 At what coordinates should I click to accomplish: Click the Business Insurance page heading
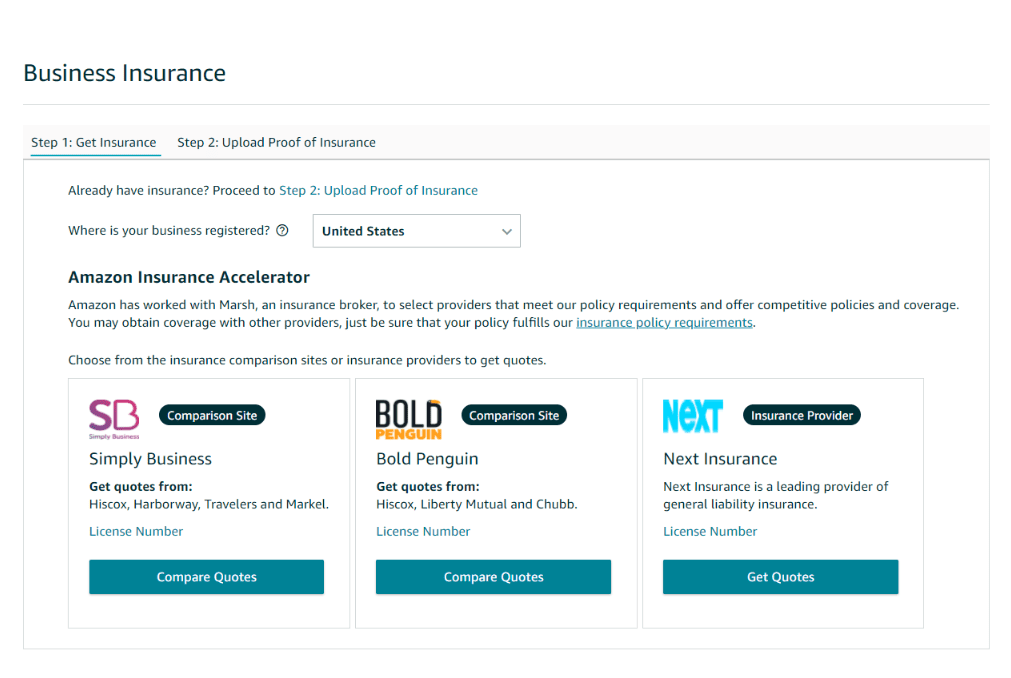[x=124, y=73]
